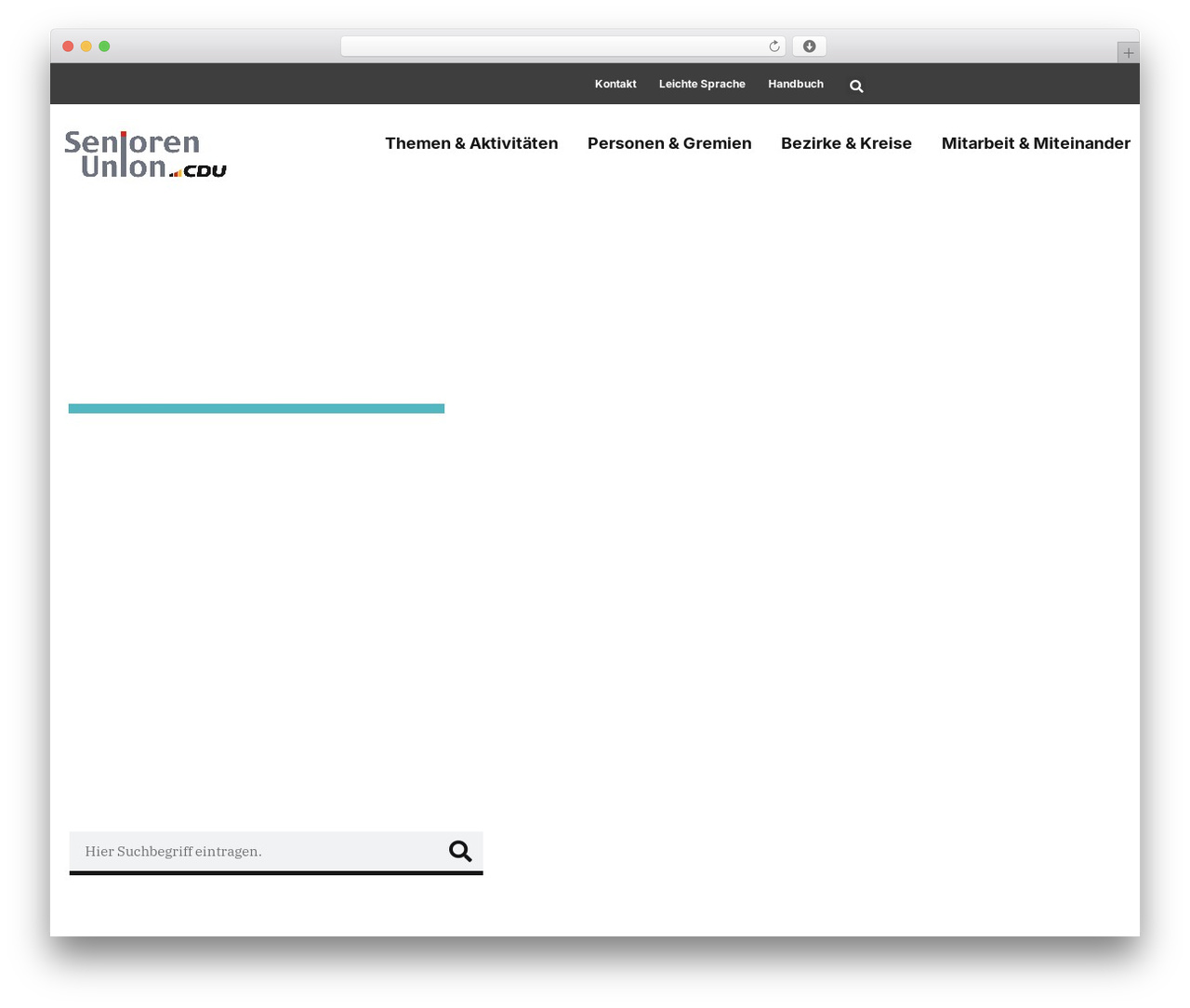The width and height of the screenshot is (1190, 1008).
Task: Expand the Bezirke & Kreise menu
Action: tap(846, 143)
